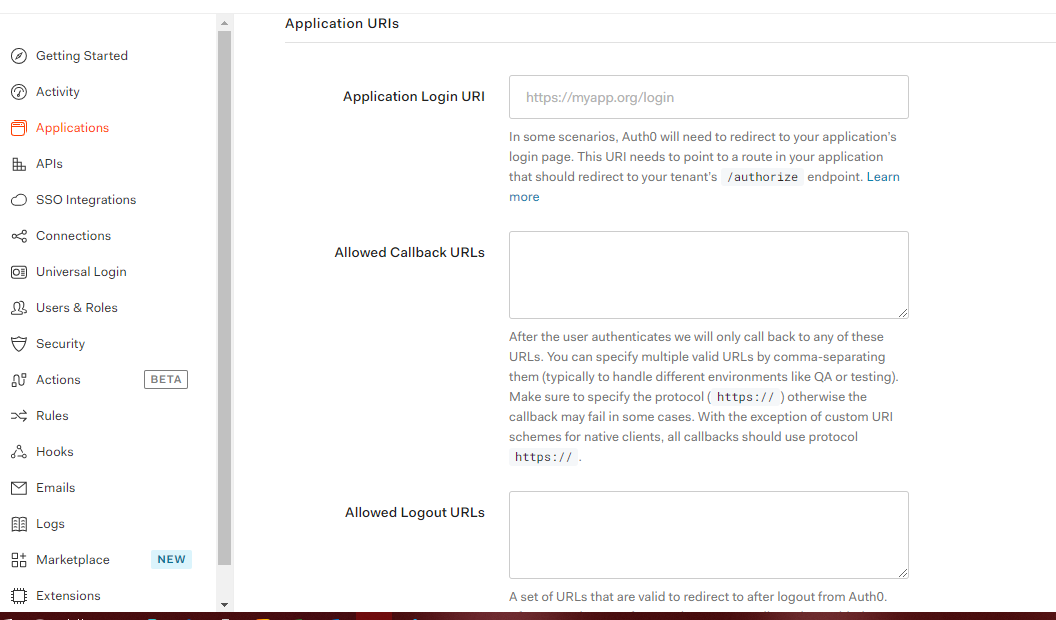The image size is (1056, 620).
Task: Open the Actions sidebar entry
Action: [x=58, y=380]
